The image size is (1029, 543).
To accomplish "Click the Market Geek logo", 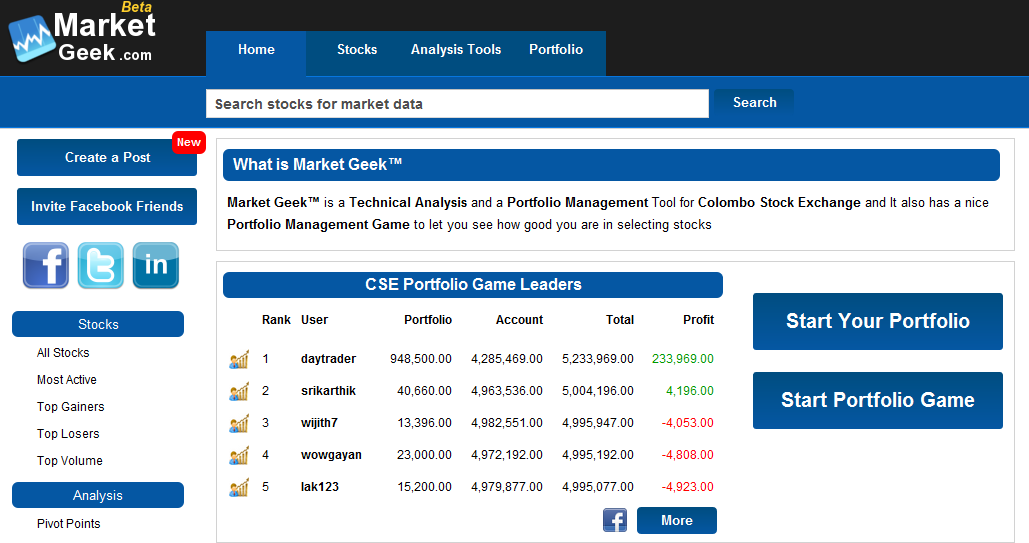I will [83, 33].
